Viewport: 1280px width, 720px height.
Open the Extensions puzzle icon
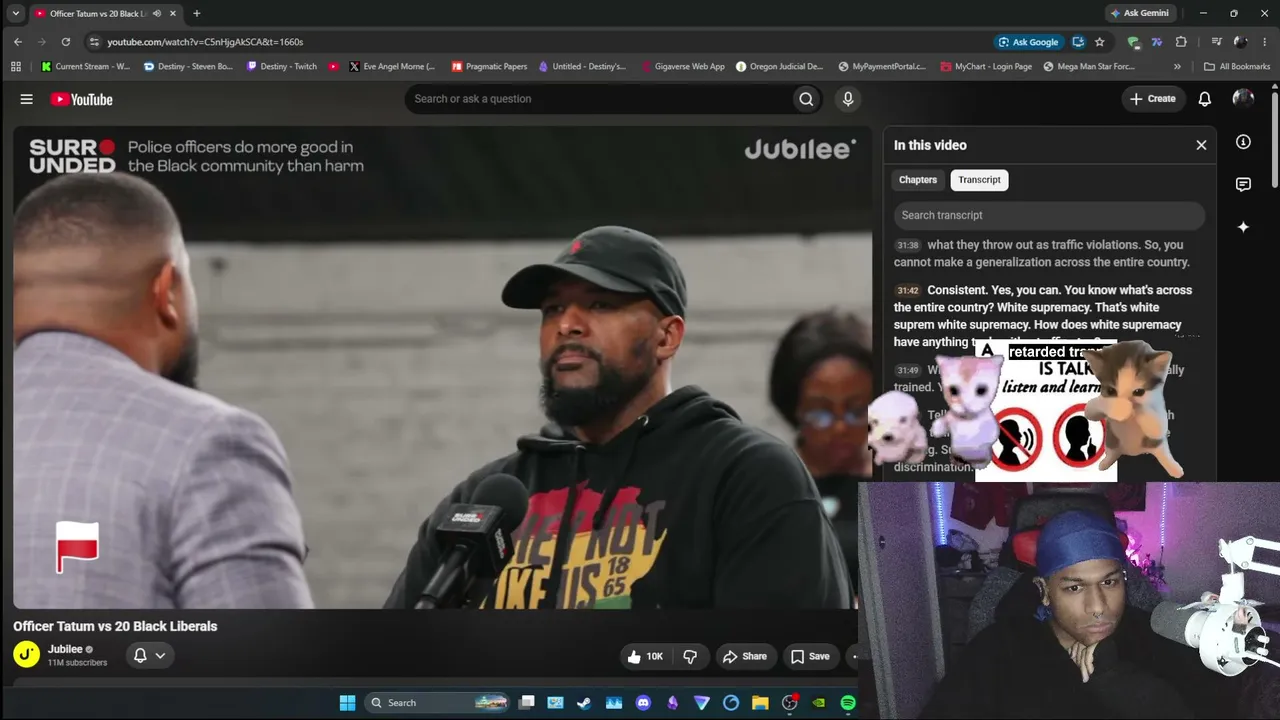pos(1181,42)
